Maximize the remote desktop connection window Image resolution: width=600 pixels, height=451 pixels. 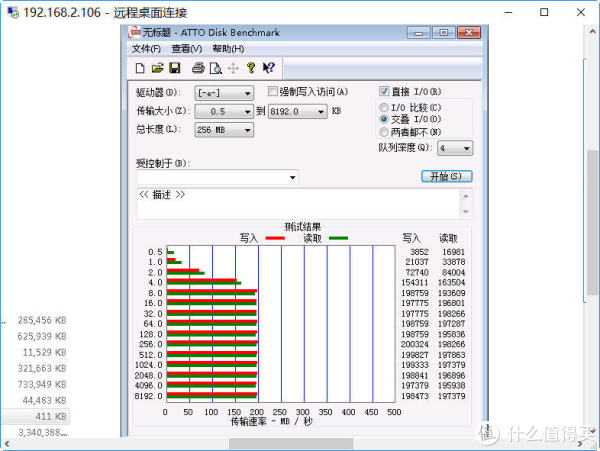pos(544,12)
